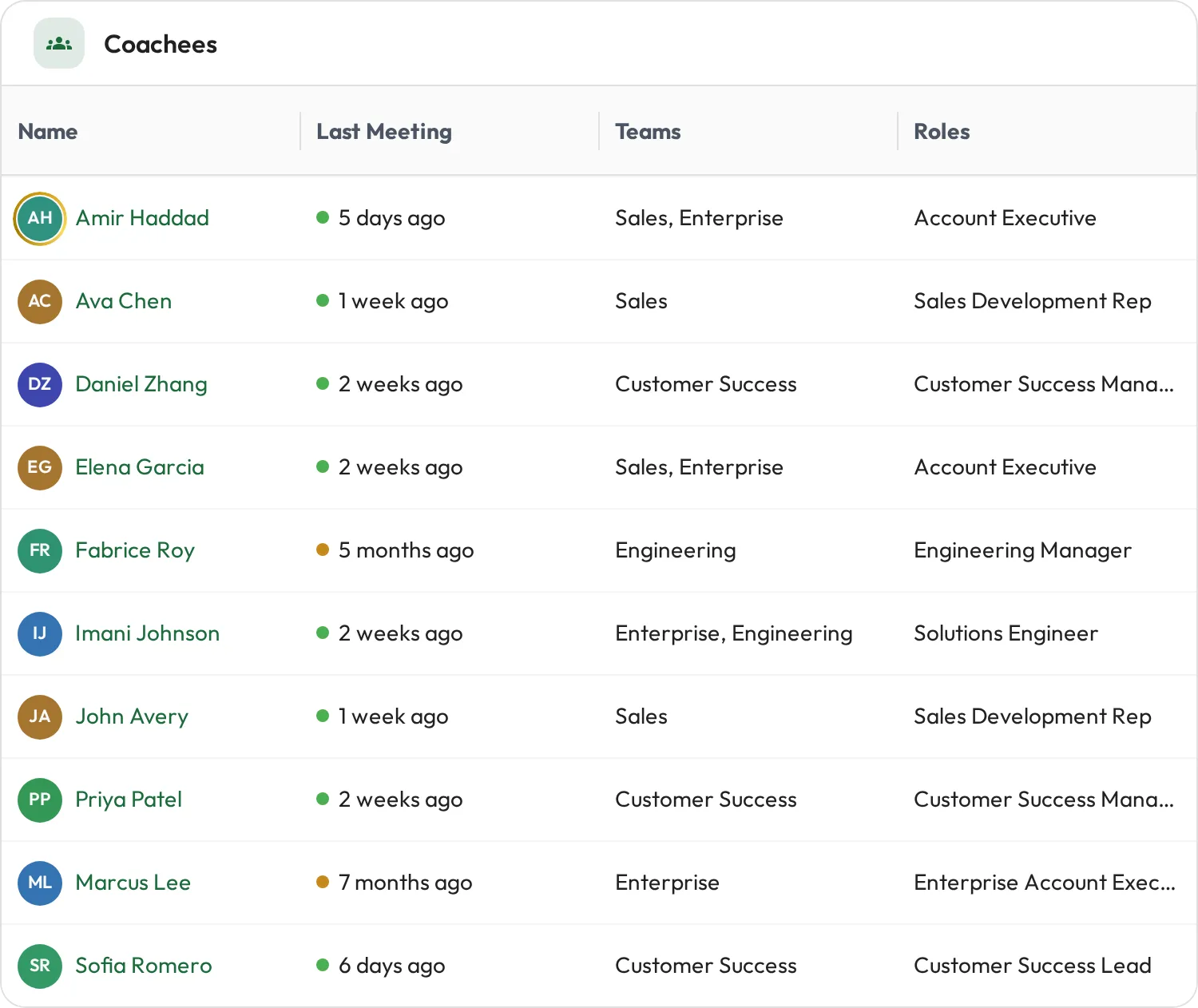Open Sofia Romero's name link
Screen dimensions: 1198x1008
[144, 966]
